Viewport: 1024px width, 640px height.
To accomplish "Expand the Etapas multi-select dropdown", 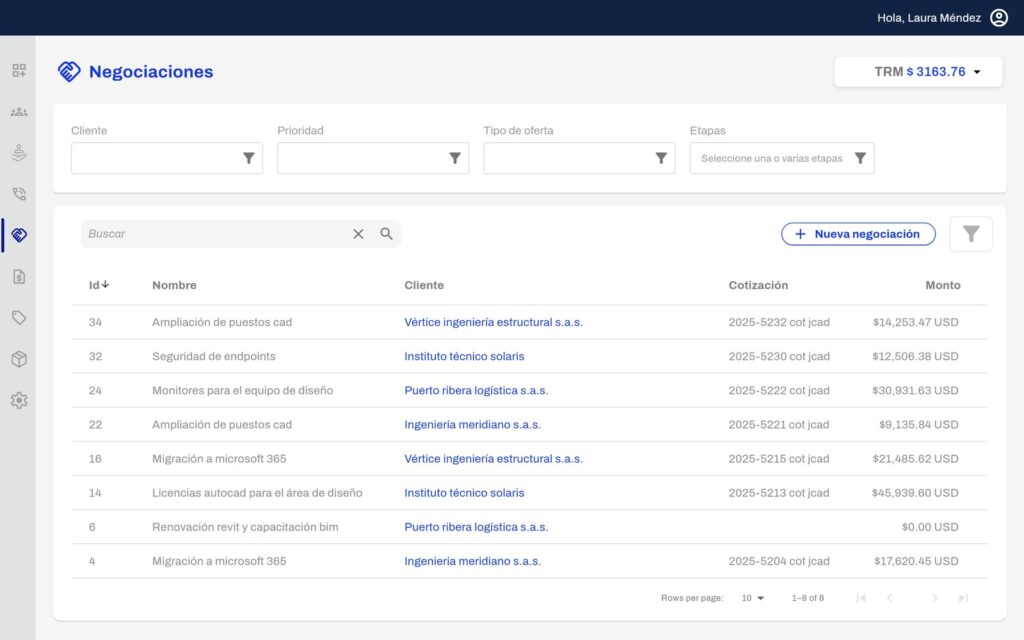I will (x=782, y=158).
